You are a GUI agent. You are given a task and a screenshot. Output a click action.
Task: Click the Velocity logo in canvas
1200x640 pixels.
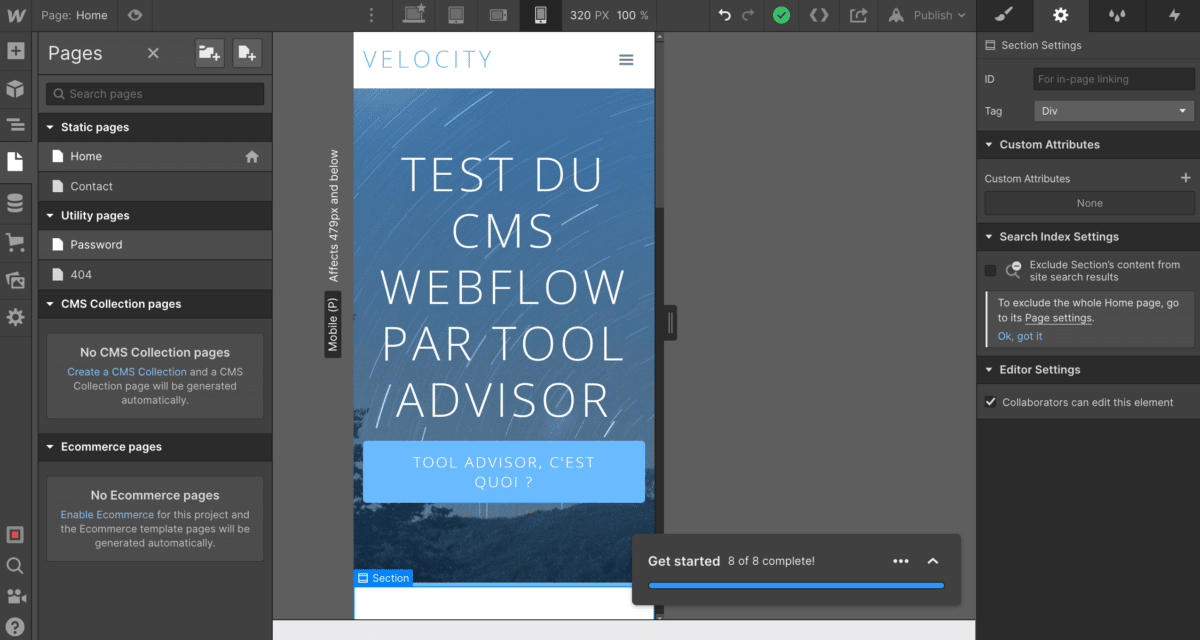tap(428, 60)
